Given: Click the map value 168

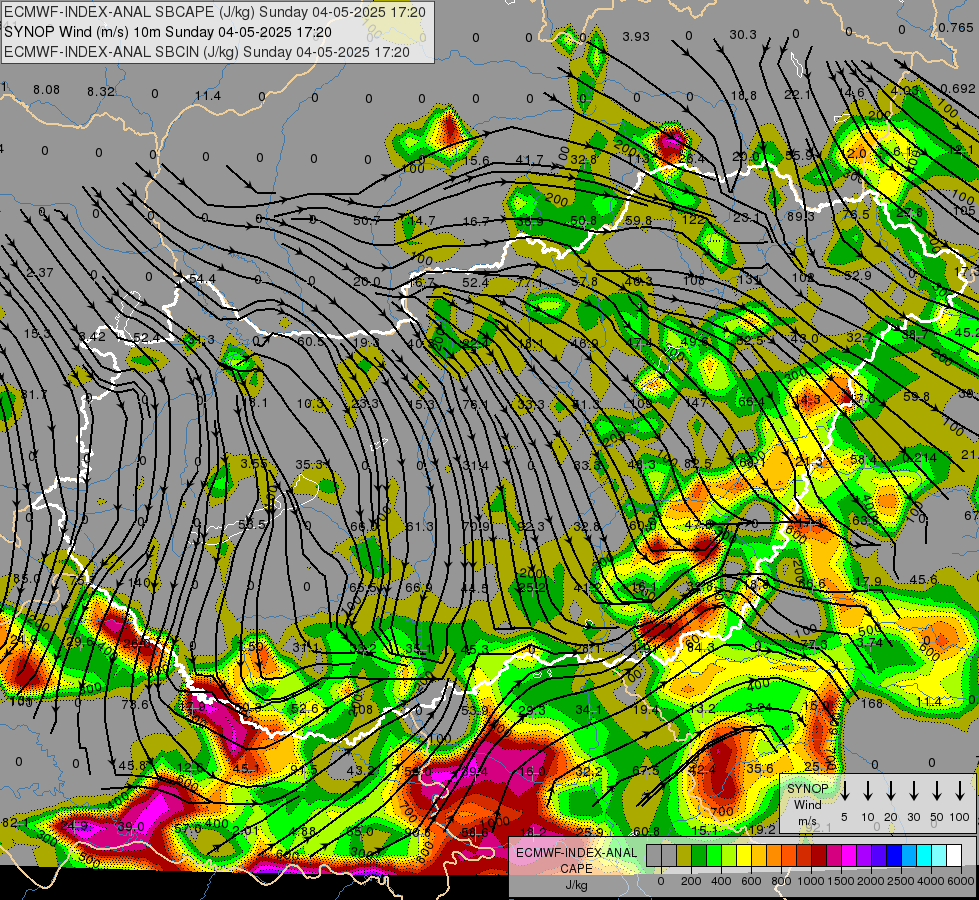Looking at the screenshot, I should (x=872, y=704).
